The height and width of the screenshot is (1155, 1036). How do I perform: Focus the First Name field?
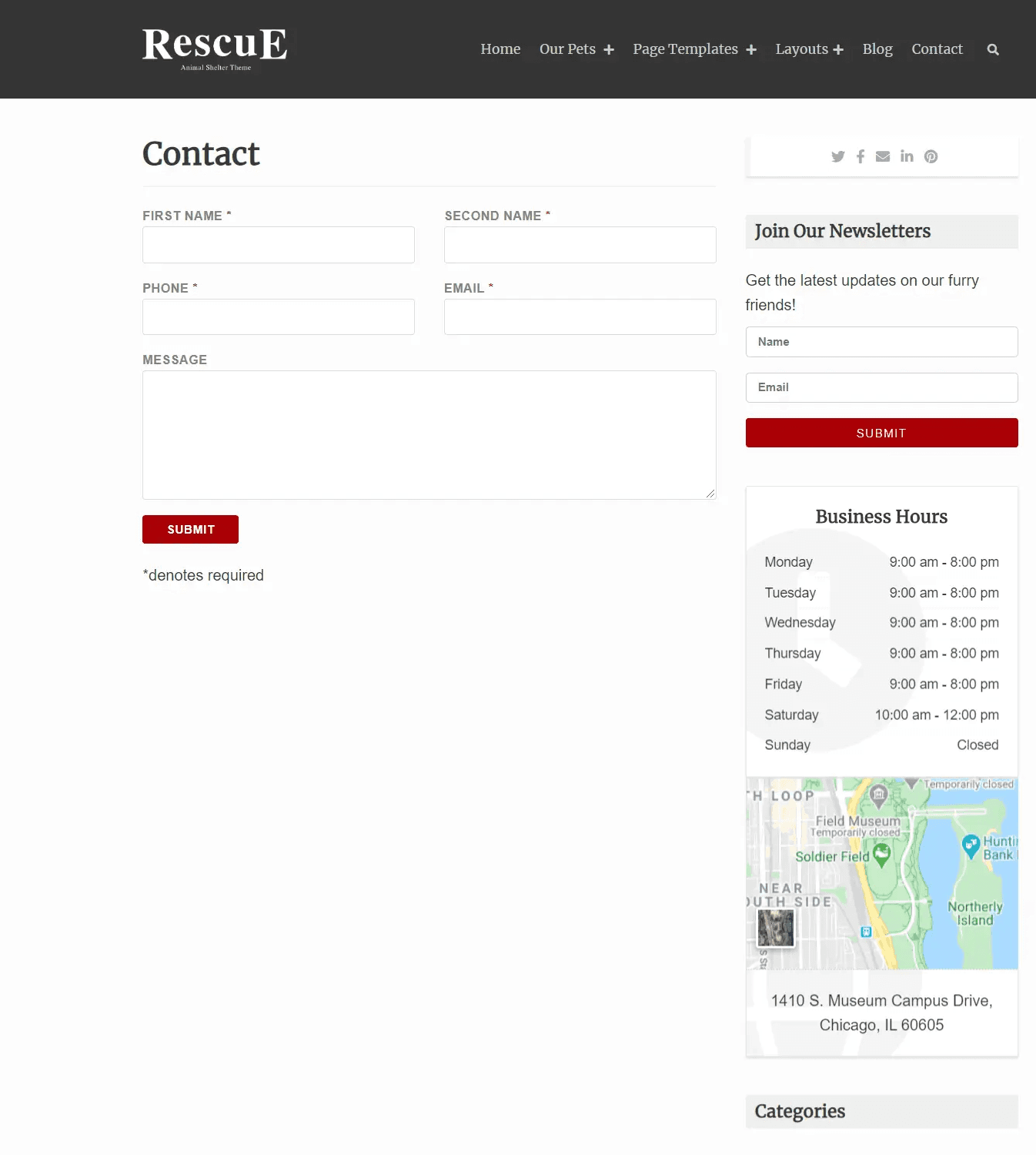pos(279,245)
